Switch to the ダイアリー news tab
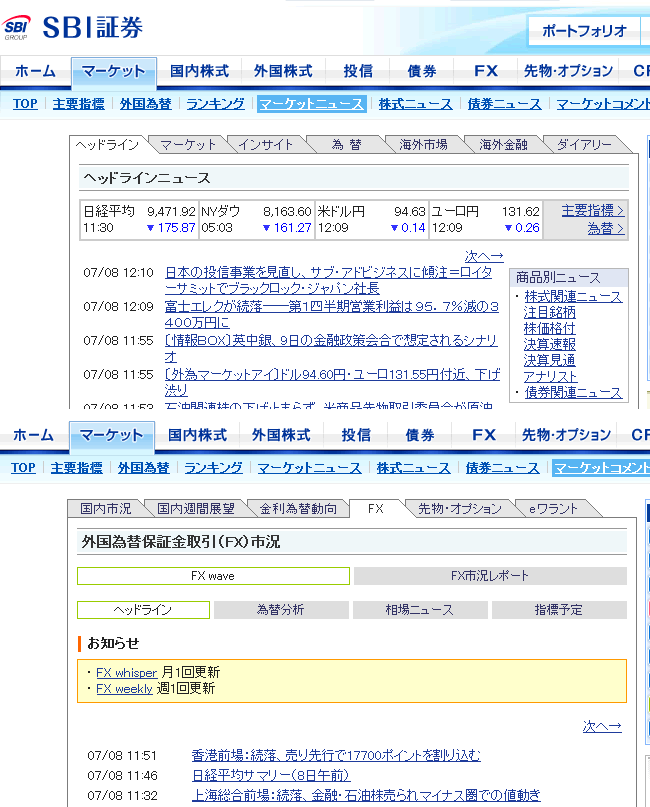Screen dimensions: 650x807 584,145
